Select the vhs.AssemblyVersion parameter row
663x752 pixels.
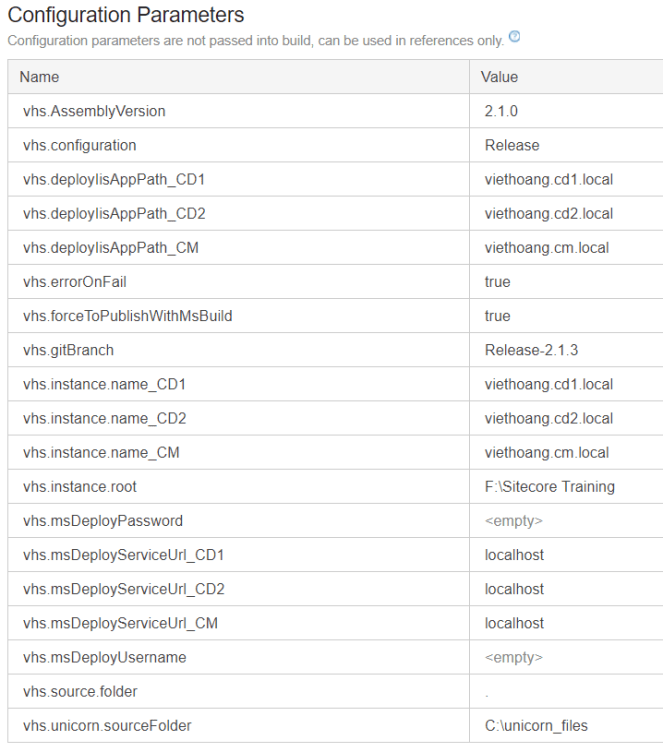(94, 111)
